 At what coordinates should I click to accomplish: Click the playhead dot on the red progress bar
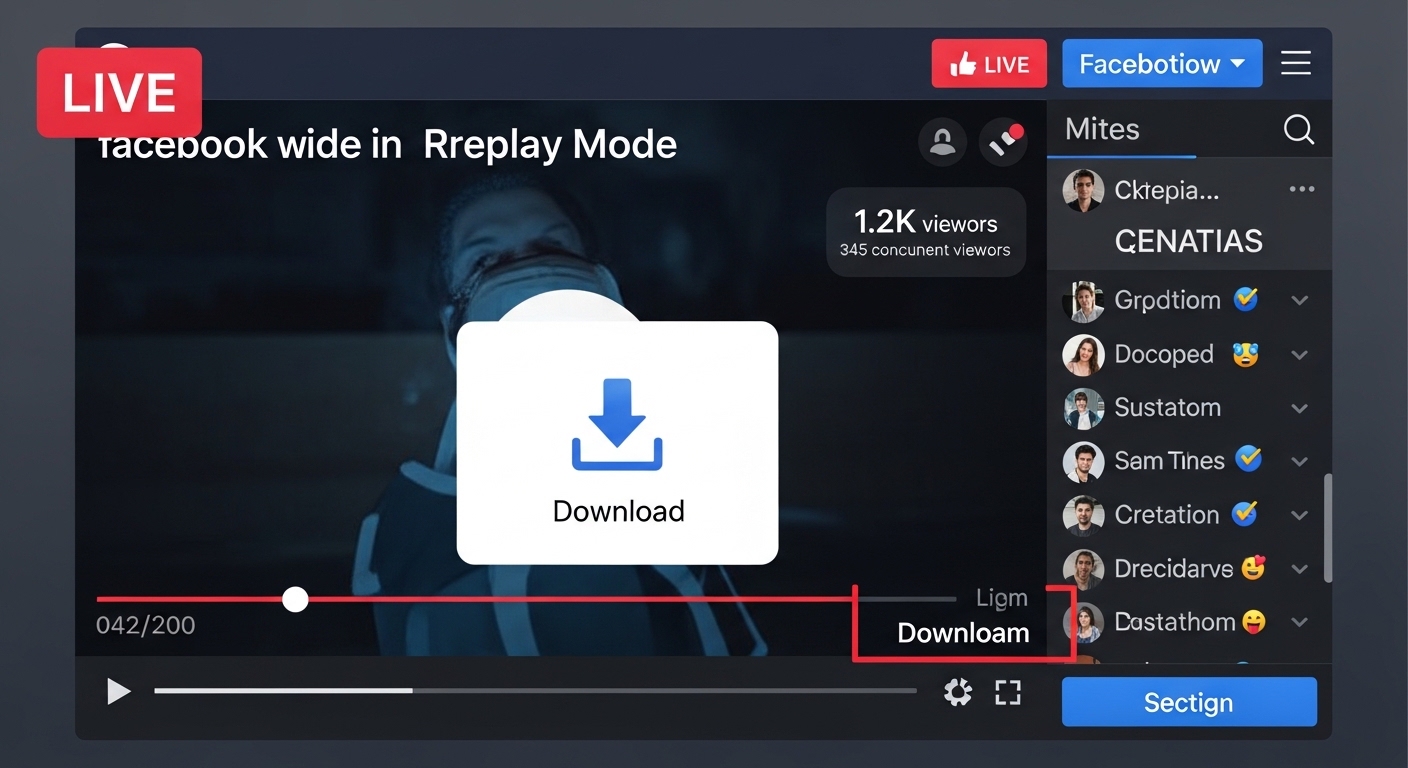click(295, 599)
